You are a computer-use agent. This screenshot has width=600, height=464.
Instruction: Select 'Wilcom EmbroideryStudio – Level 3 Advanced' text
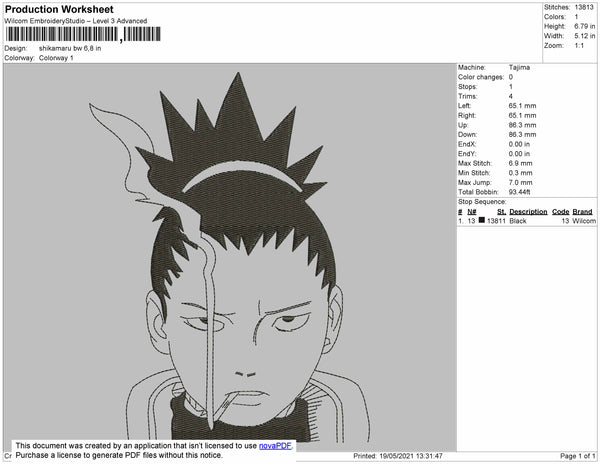[x=76, y=21]
